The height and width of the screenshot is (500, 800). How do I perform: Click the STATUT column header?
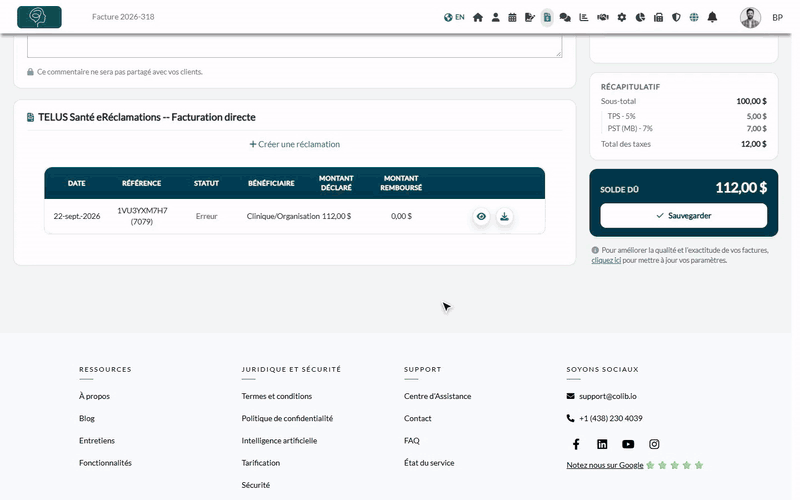[x=206, y=183]
